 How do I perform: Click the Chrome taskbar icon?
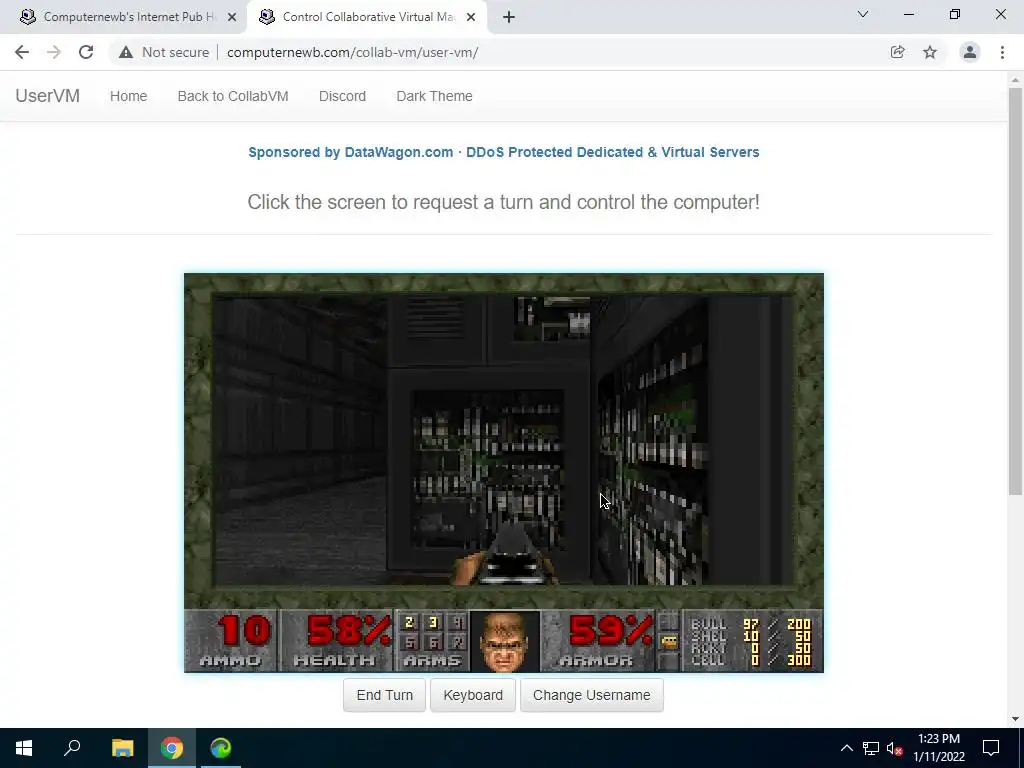coord(172,748)
